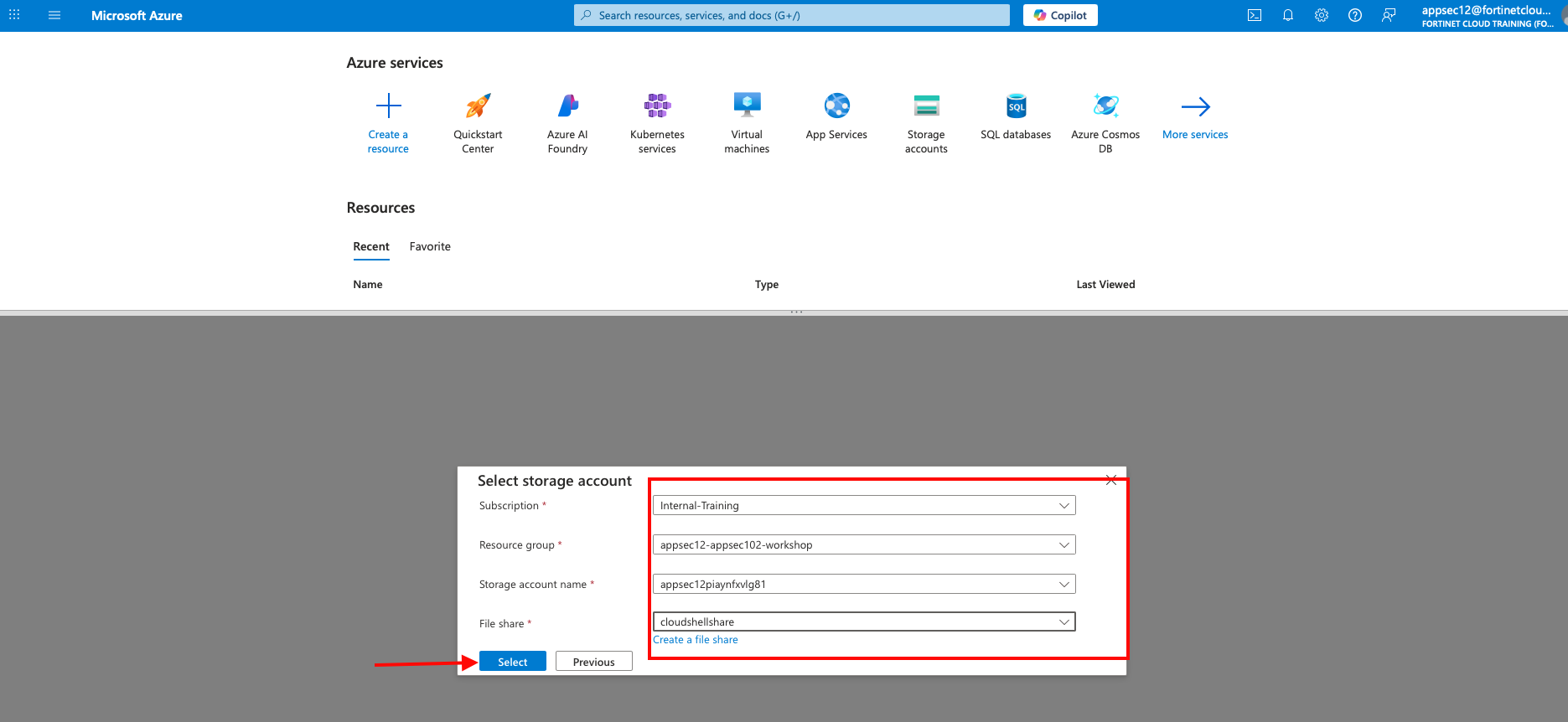1568x722 pixels.
Task: Open Azure AI Foundry icon
Action: click(x=567, y=106)
